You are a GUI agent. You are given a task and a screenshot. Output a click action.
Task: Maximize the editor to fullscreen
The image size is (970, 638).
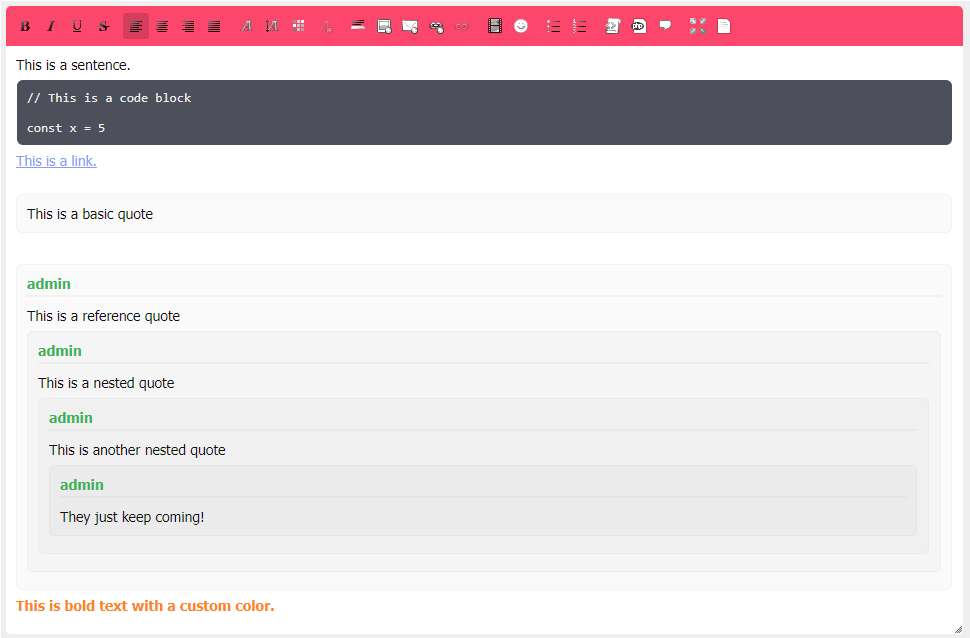click(x=697, y=26)
